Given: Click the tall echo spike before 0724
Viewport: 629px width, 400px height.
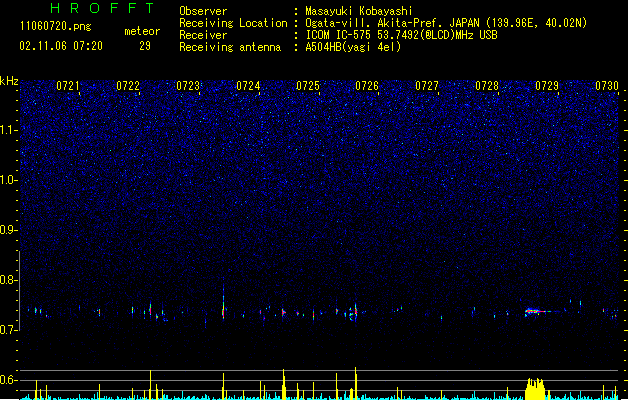Looking at the screenshot, I should 223,302.
